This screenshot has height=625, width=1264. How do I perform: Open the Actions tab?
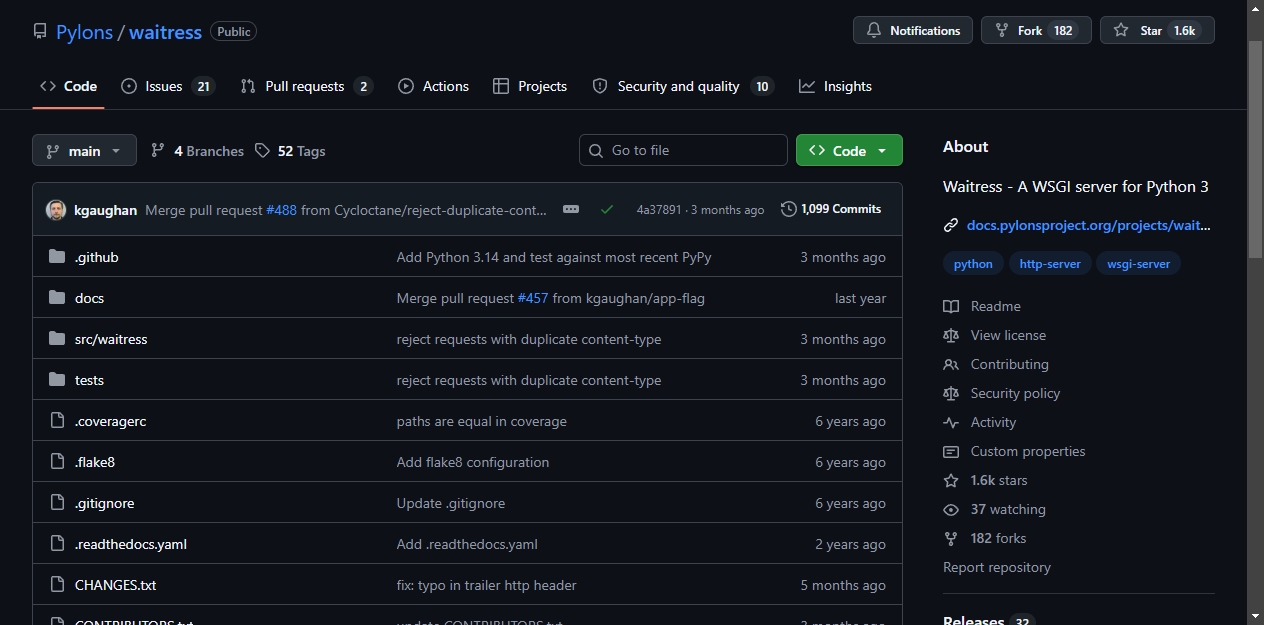tap(433, 86)
